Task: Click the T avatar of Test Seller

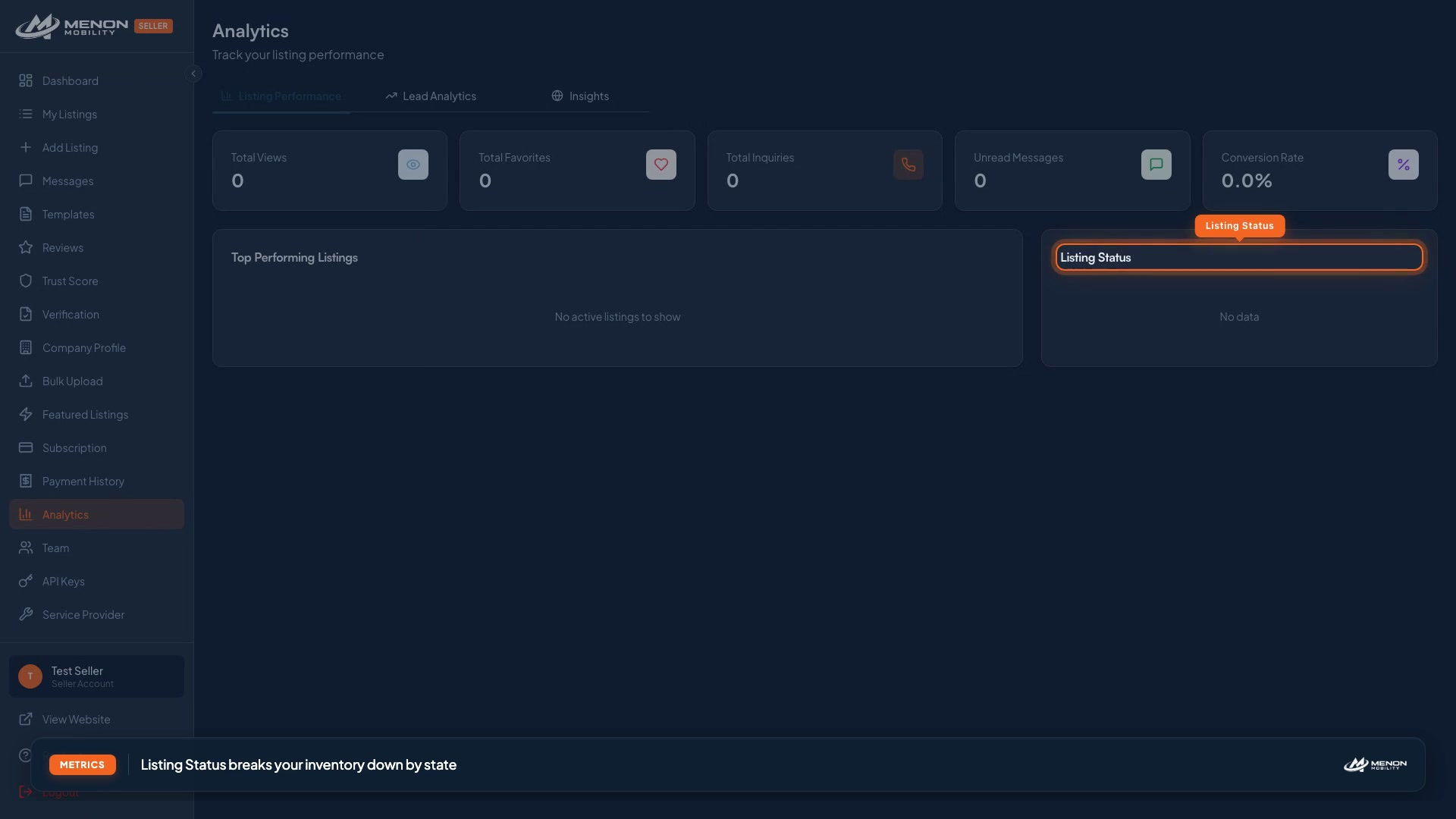Action: (30, 676)
